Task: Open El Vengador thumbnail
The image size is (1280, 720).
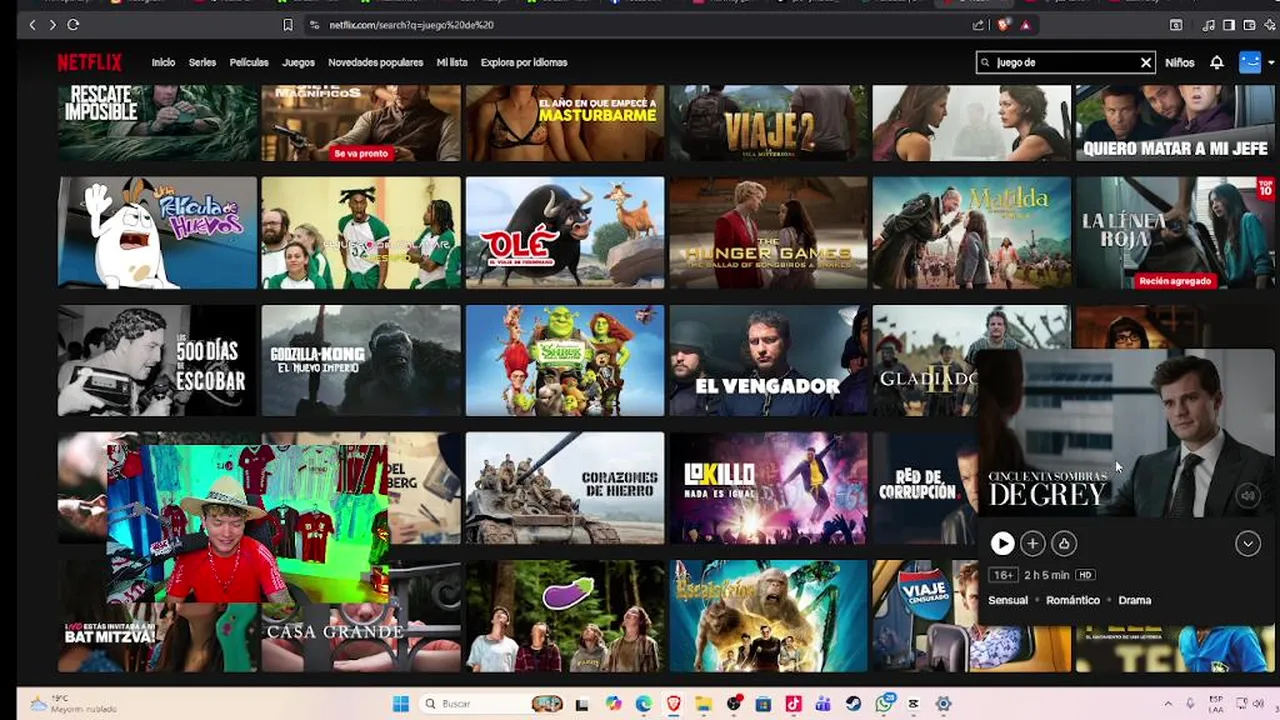Action: pos(768,360)
